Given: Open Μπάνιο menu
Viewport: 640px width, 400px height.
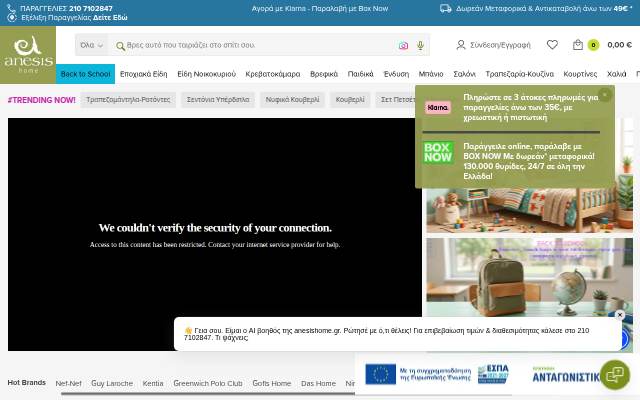Looking at the screenshot, I should 431,74.
